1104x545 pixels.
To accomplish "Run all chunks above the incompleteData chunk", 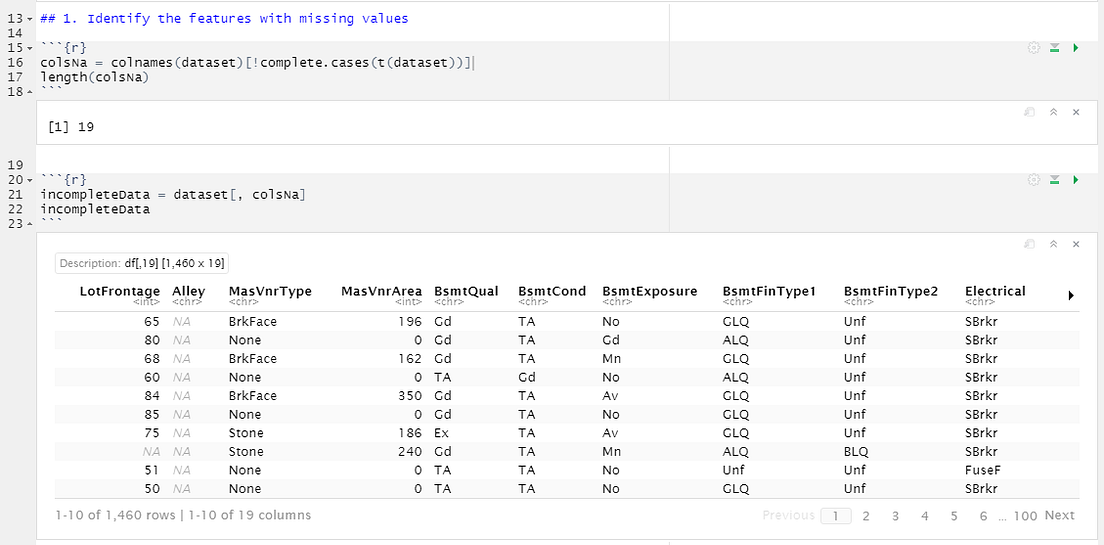I will coord(1055,180).
